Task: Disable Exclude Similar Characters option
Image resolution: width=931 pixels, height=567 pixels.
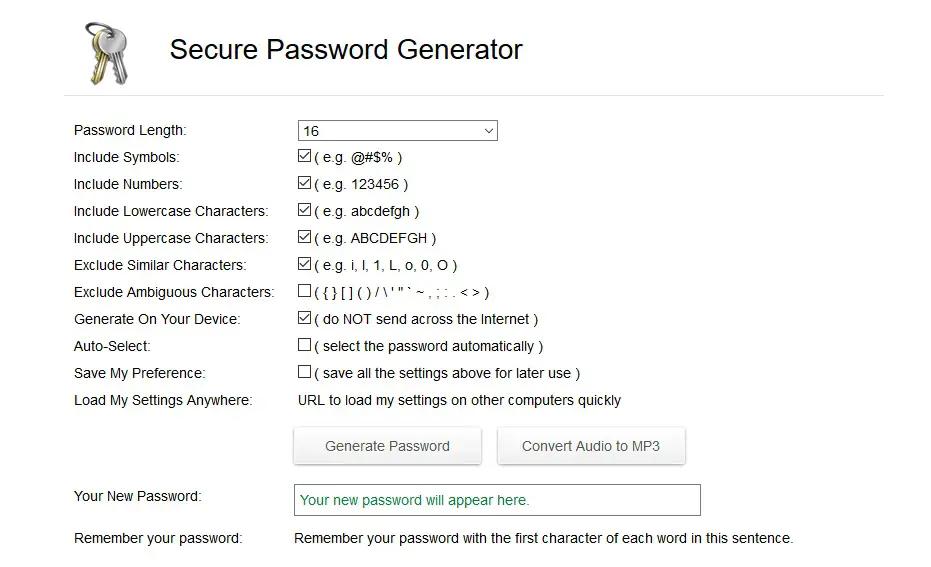Action: pos(304,265)
